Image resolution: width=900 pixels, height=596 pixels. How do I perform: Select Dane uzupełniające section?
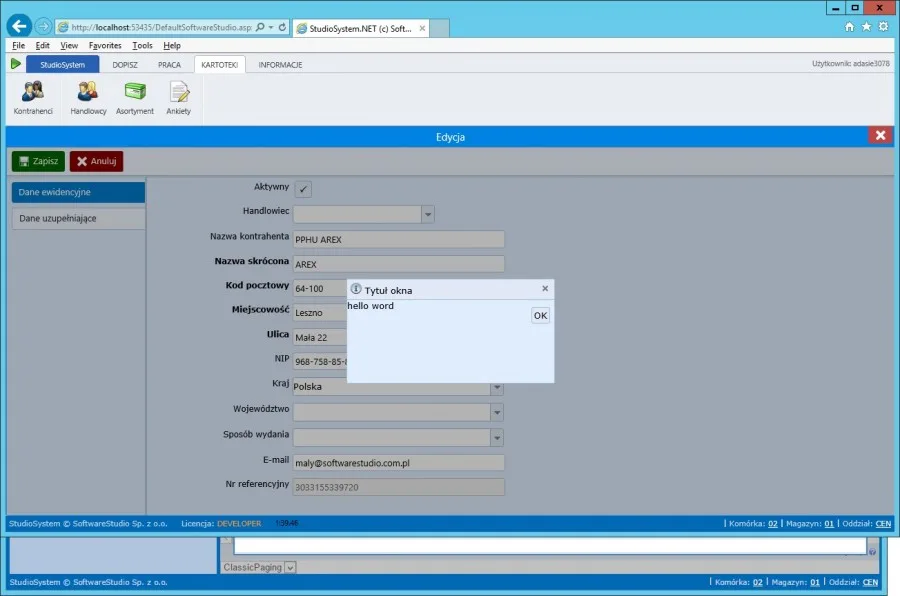78,218
